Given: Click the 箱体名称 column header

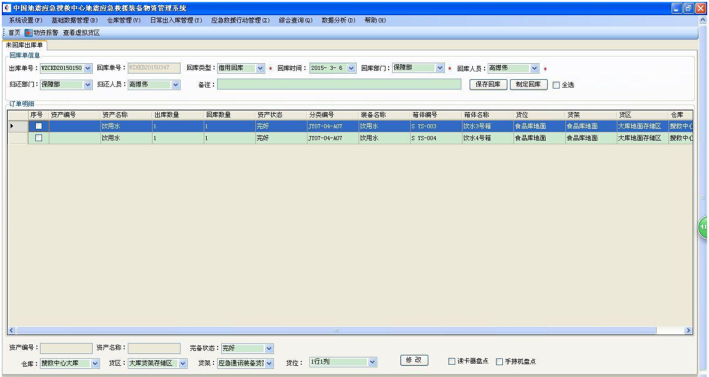Looking at the screenshot, I should click(x=487, y=115).
